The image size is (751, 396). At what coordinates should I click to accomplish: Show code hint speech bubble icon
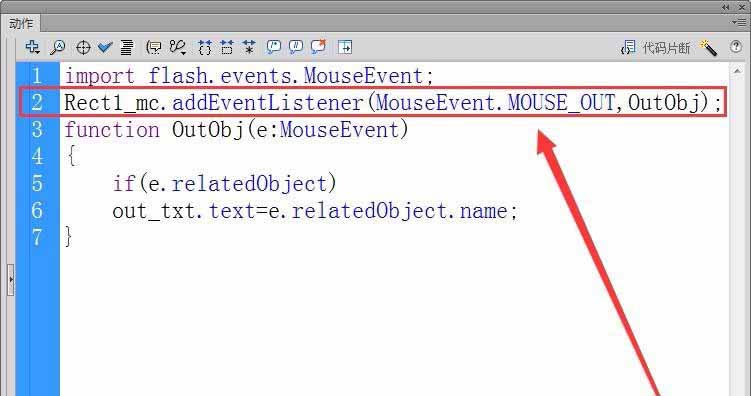click(154, 47)
